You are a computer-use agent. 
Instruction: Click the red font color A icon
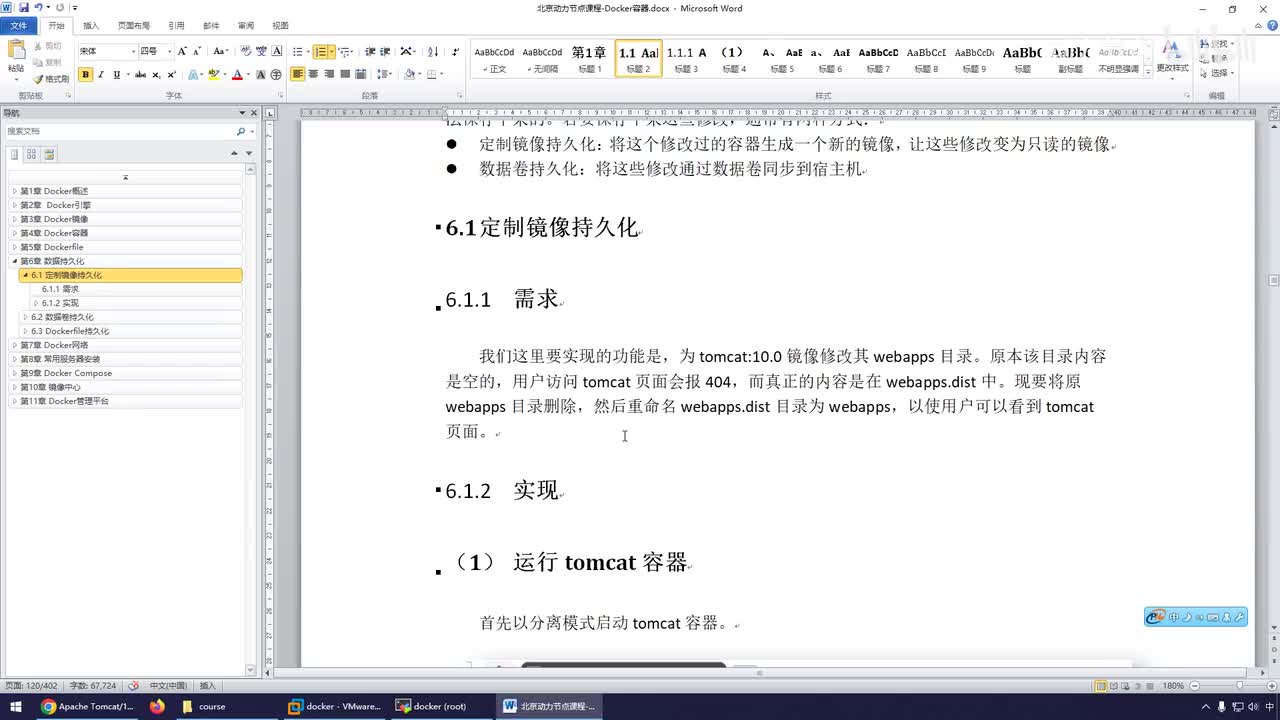coord(237,75)
